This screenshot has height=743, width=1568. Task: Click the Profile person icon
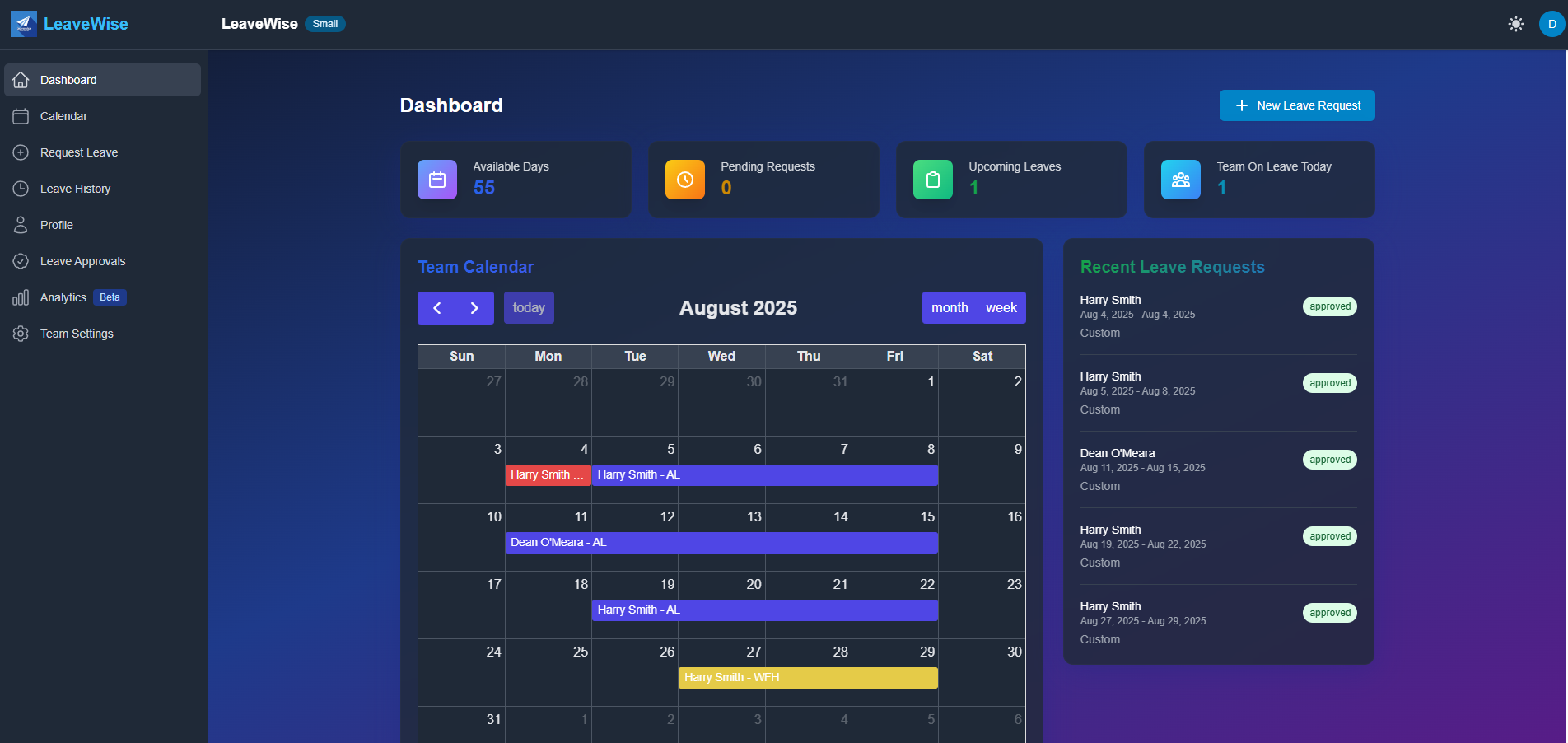point(21,225)
